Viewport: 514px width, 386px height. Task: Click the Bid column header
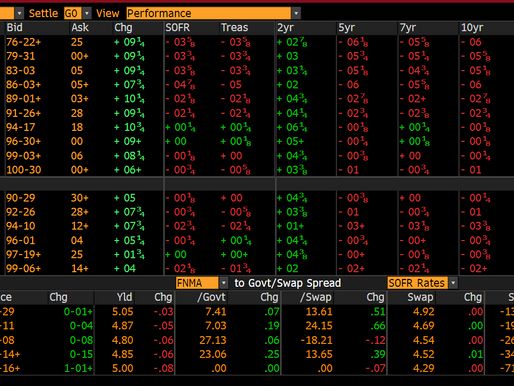tap(15, 27)
